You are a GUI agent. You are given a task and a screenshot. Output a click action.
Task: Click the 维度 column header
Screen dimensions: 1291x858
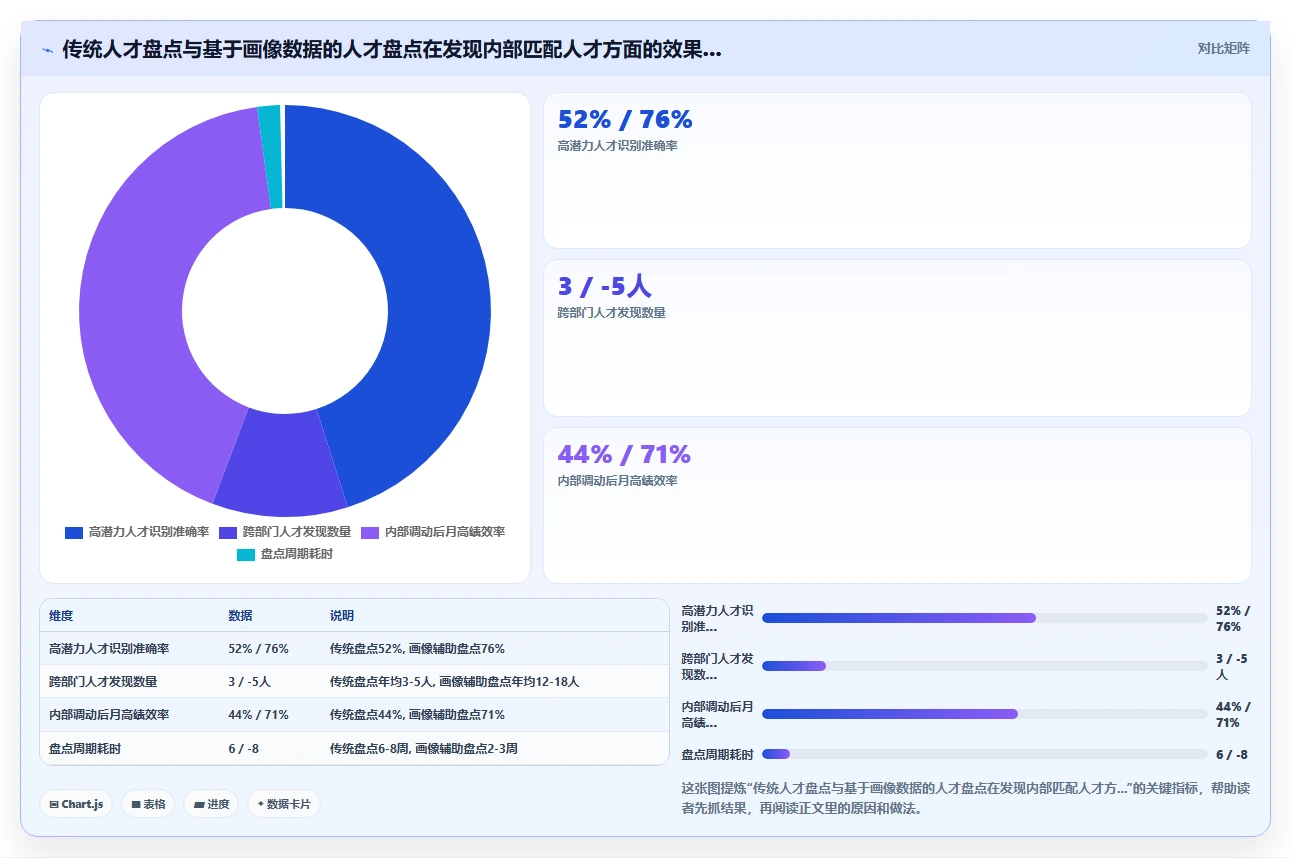point(61,616)
